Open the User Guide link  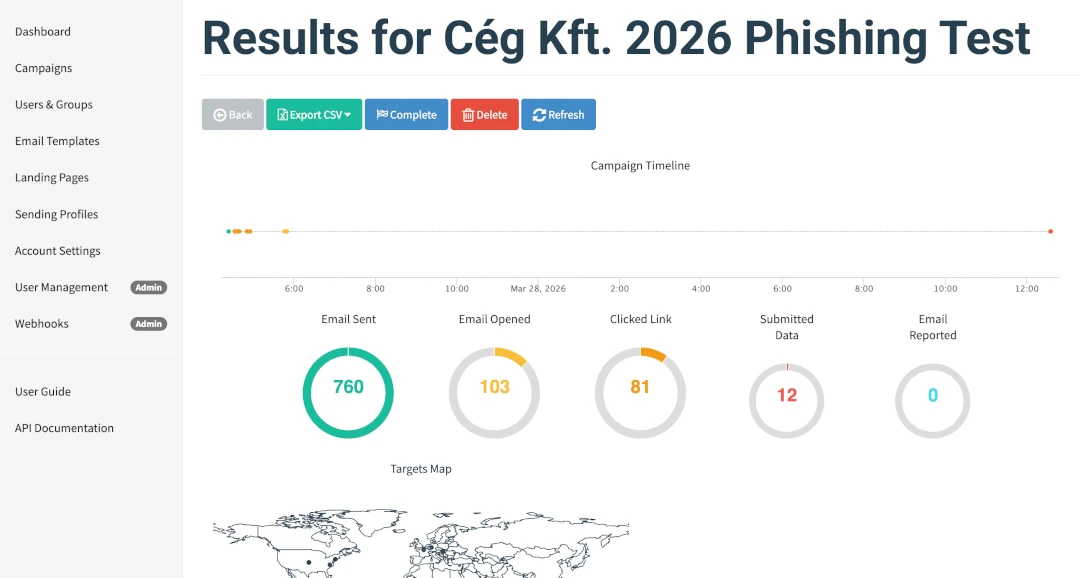[43, 392]
